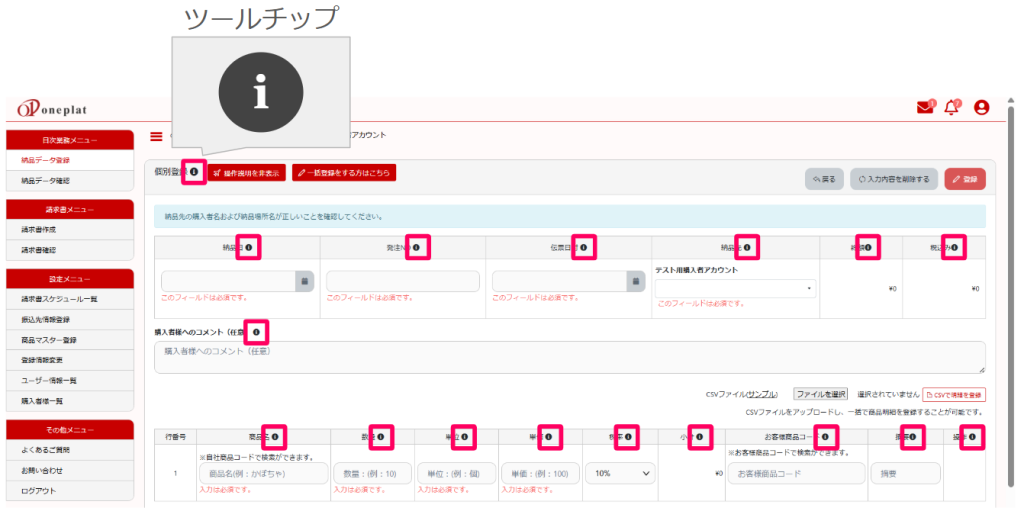Screen dimensions: 1024x511
Task: Click the red 登録 button
Action: 964,179
